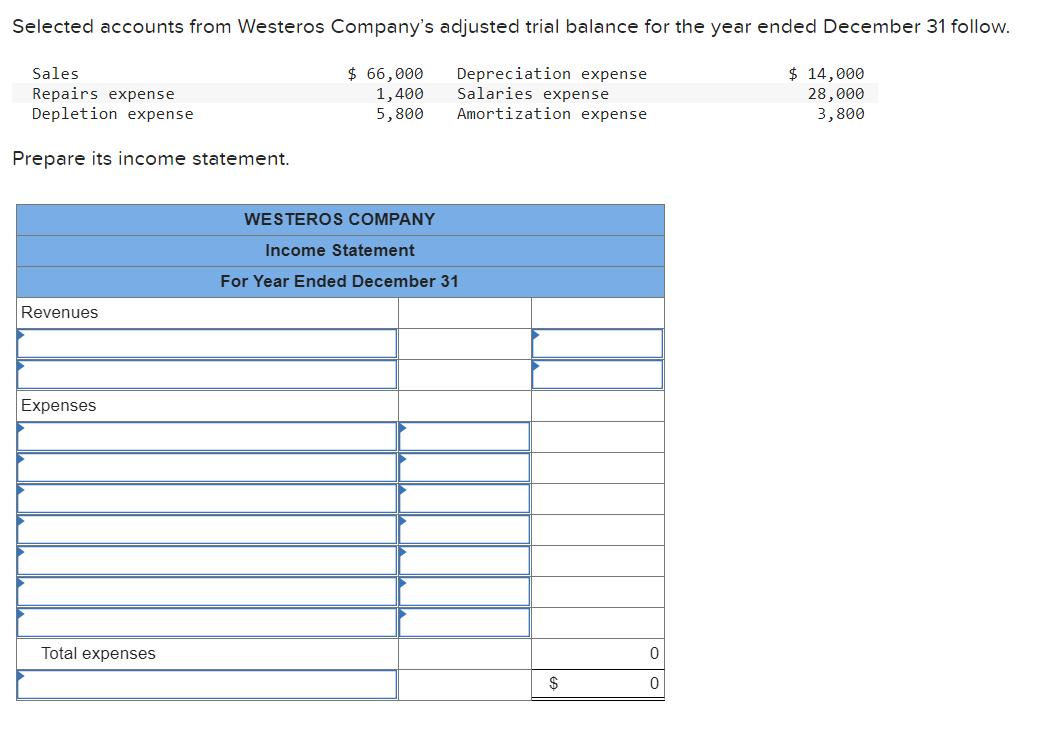Select first revenue amount field in right column
Viewport: 1046px width, 742px height.
pyautogui.click(x=598, y=344)
